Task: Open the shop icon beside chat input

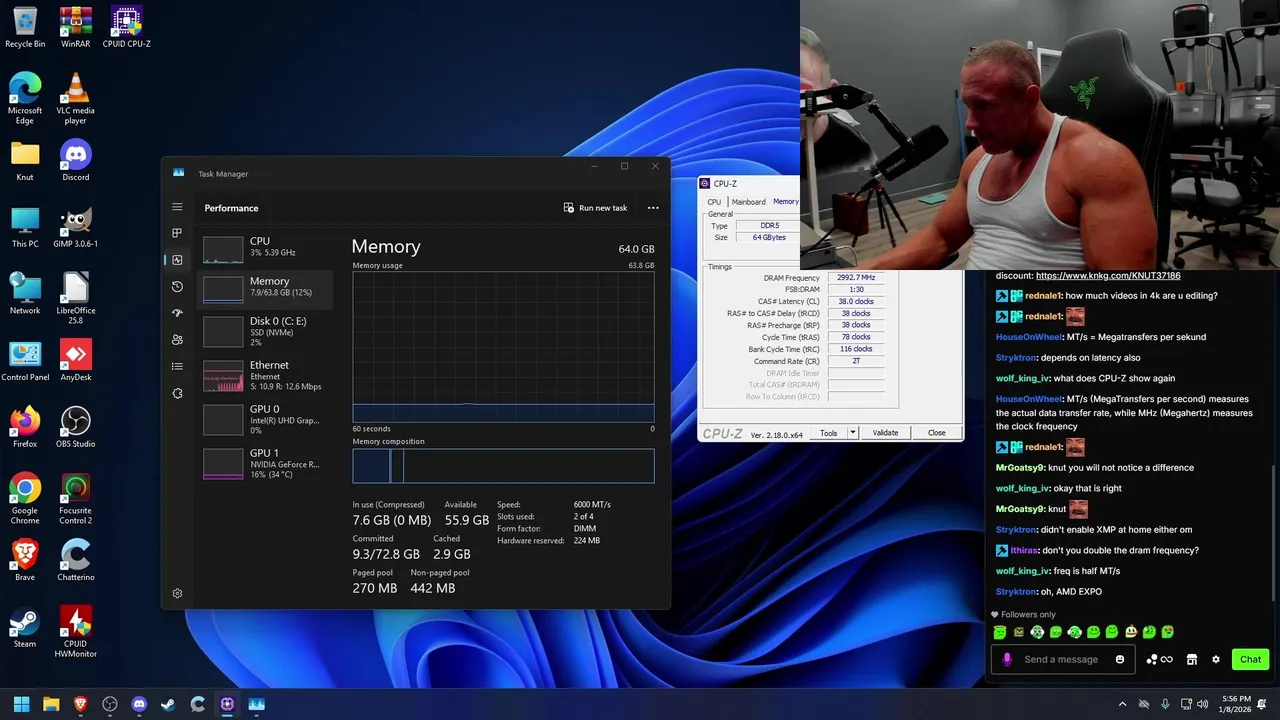Action: tap(1192, 659)
